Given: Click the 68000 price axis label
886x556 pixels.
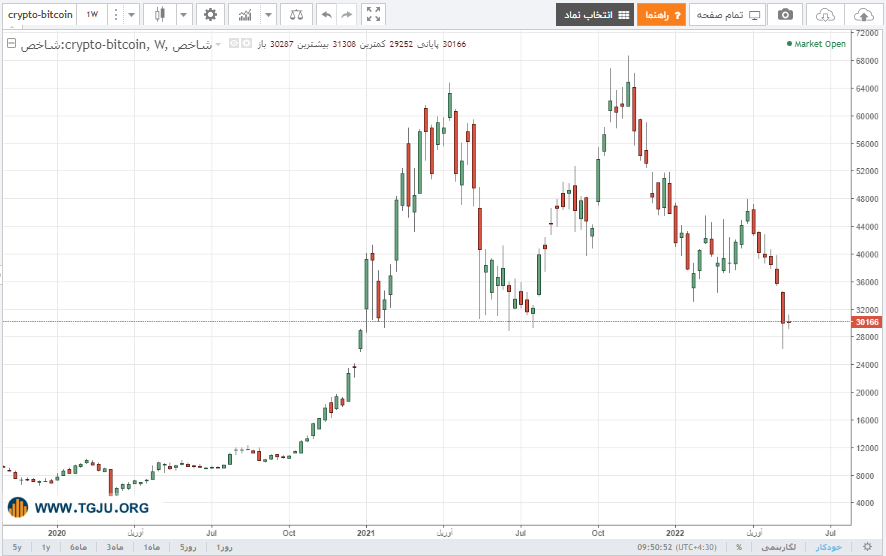Looking at the screenshot, I should (867, 61).
